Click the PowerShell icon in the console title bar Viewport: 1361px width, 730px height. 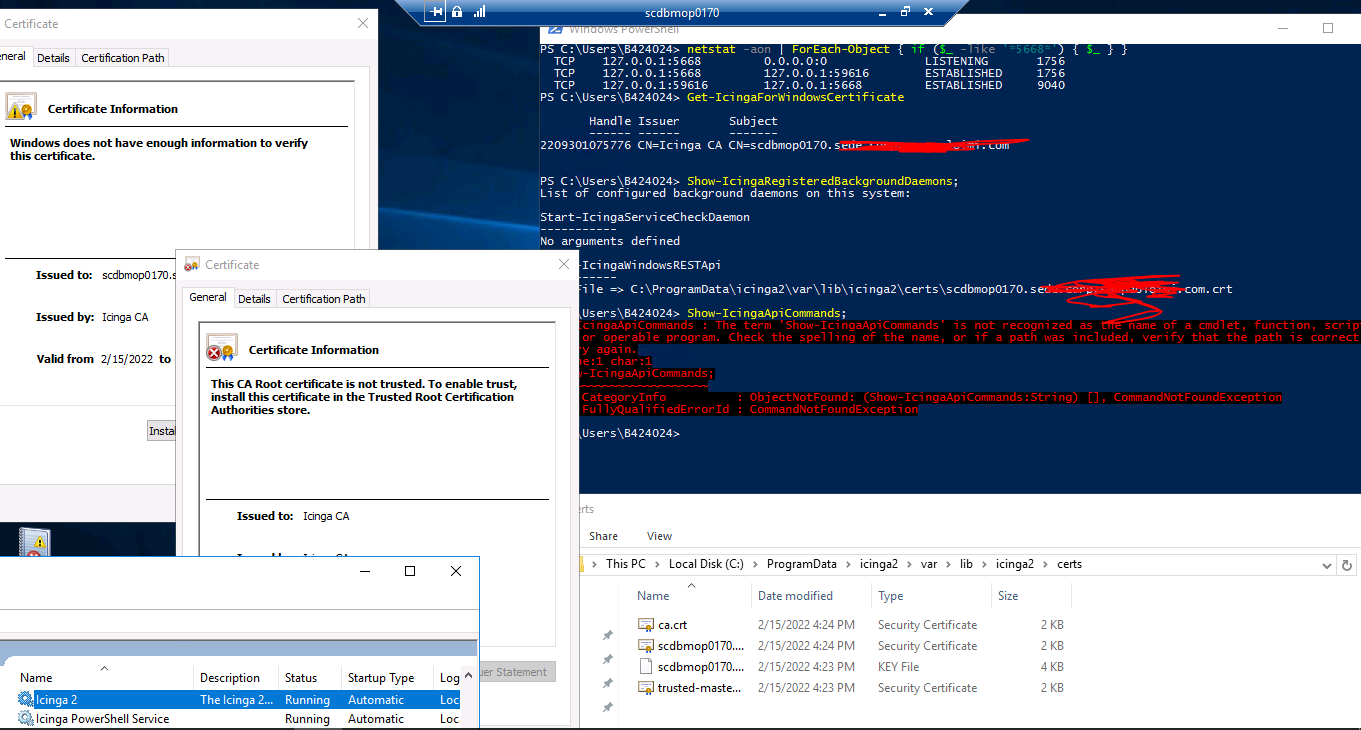[x=555, y=29]
